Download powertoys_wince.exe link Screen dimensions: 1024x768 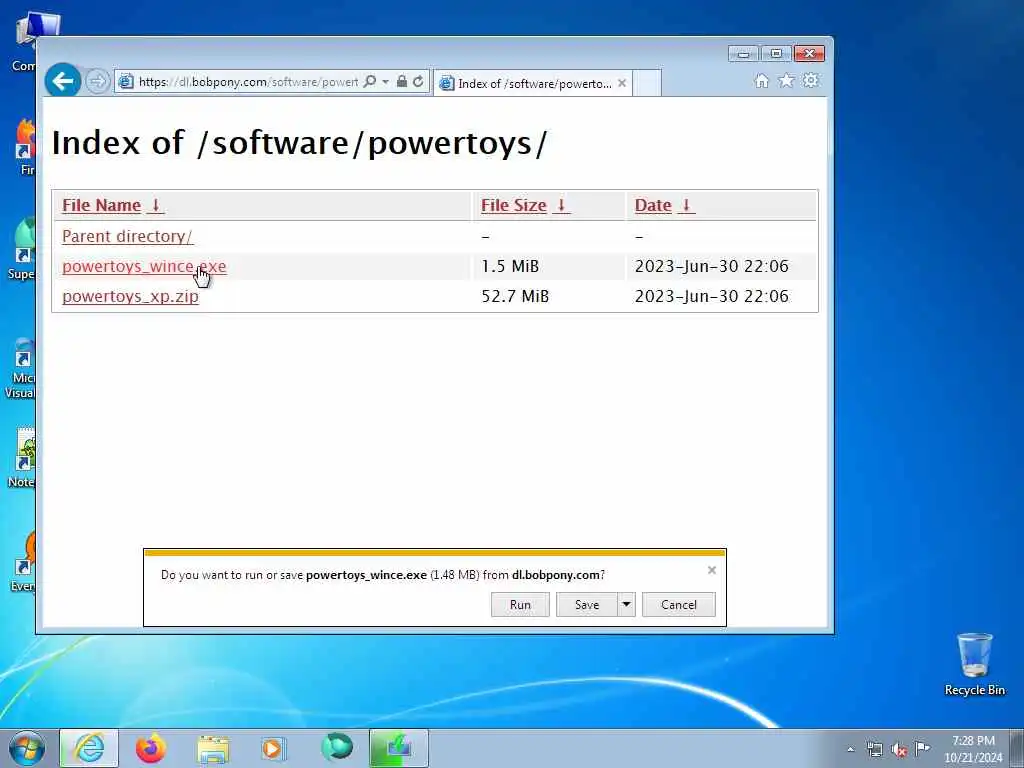tap(144, 266)
